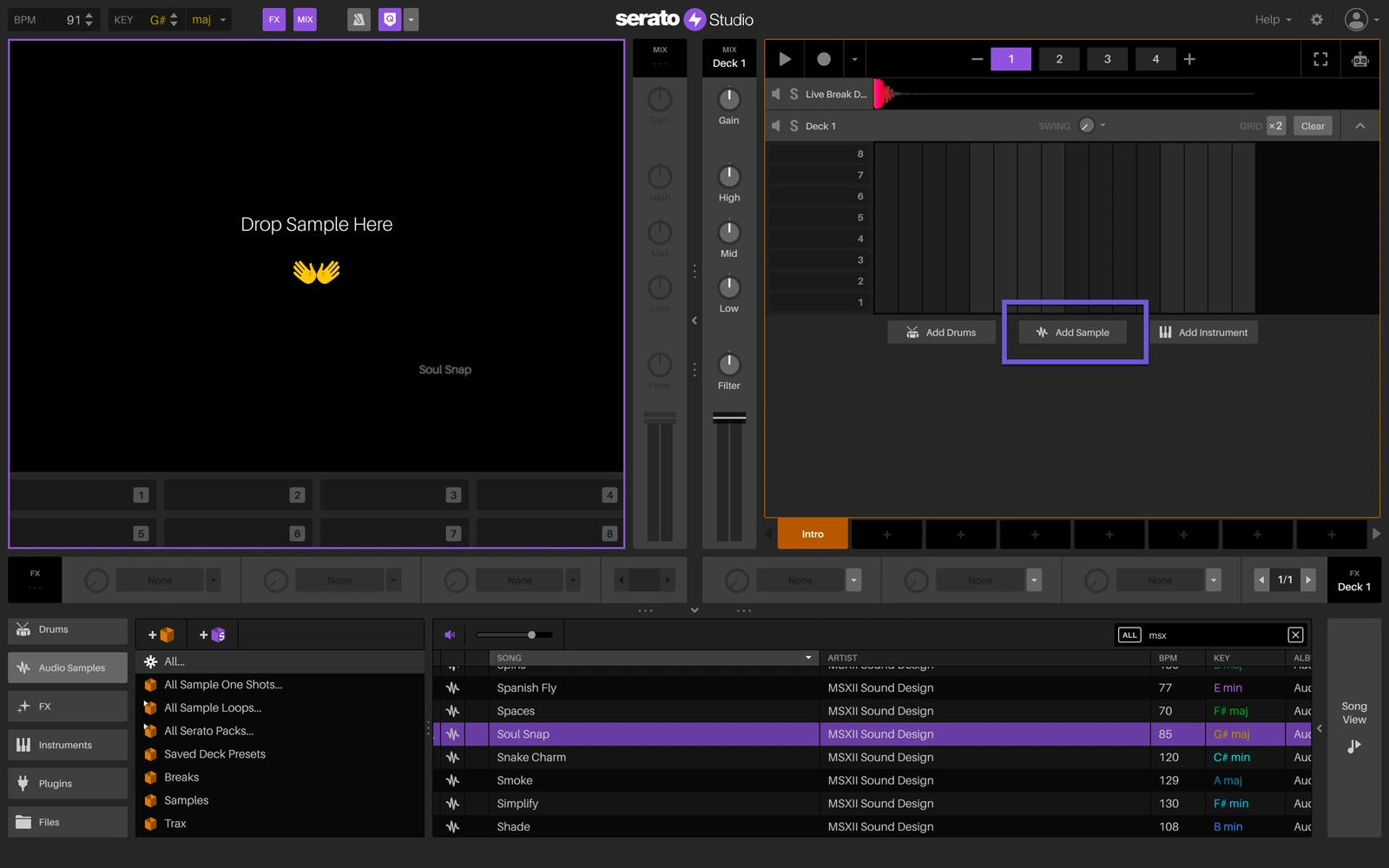Open the Files category

coord(68,822)
